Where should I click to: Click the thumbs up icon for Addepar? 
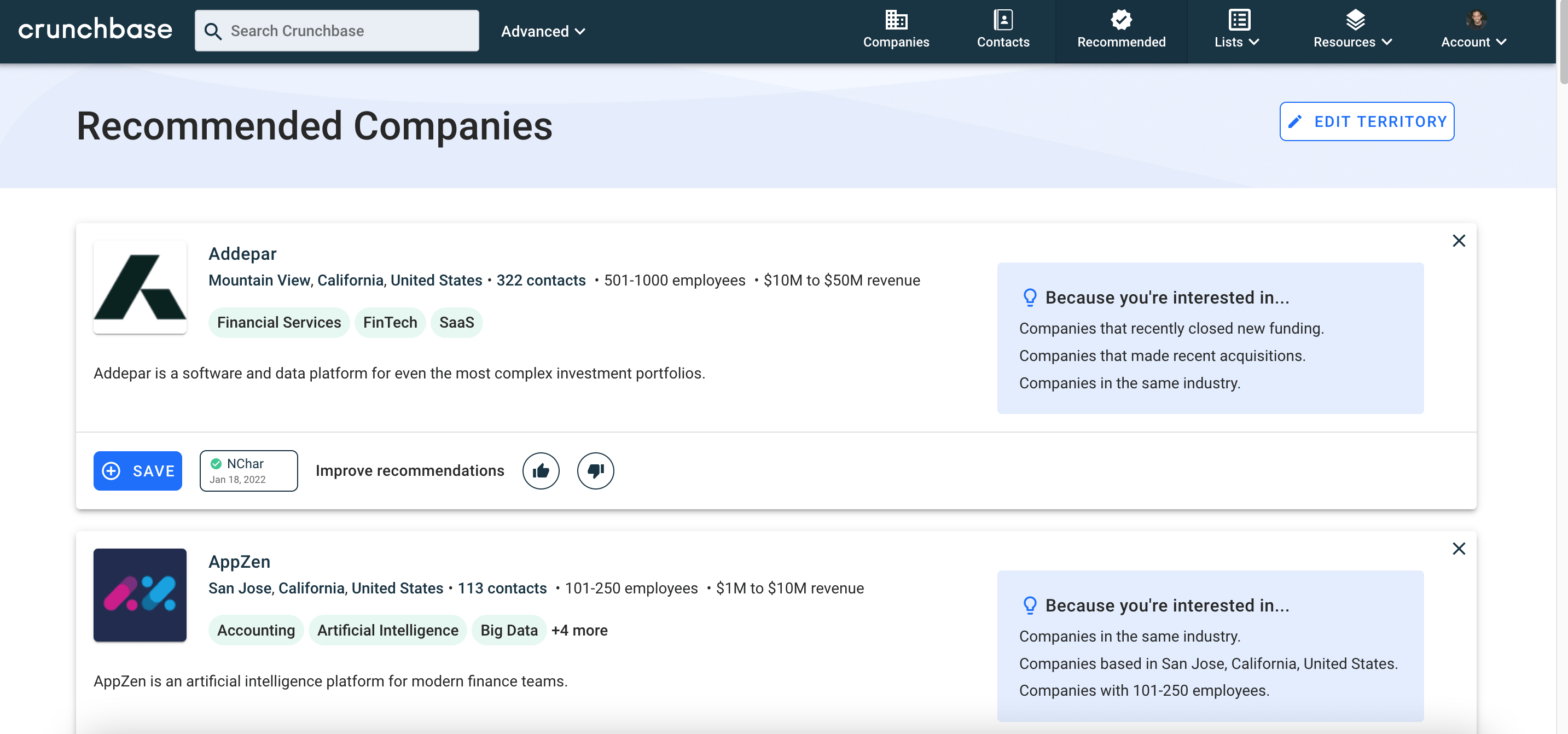pos(541,470)
